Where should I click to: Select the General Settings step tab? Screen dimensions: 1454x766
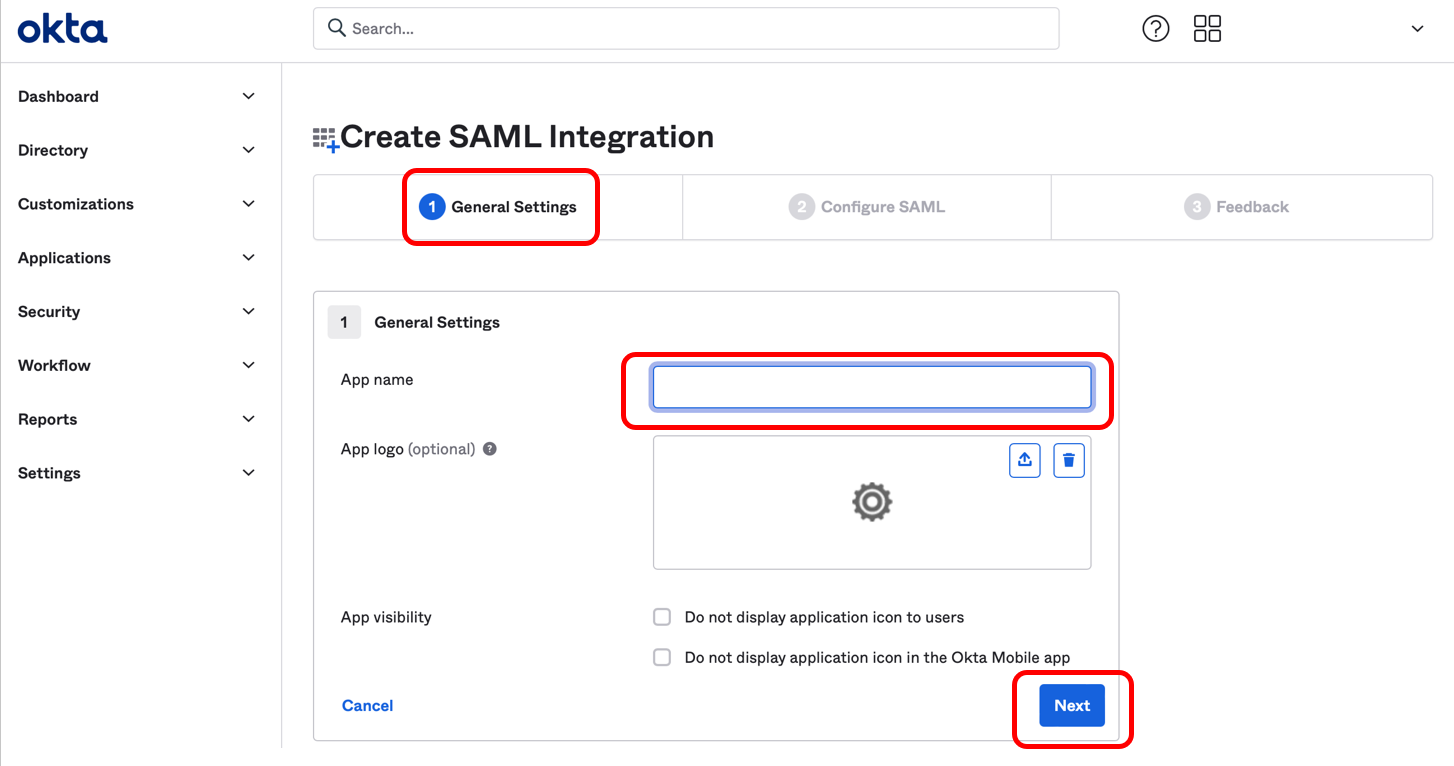click(x=498, y=207)
